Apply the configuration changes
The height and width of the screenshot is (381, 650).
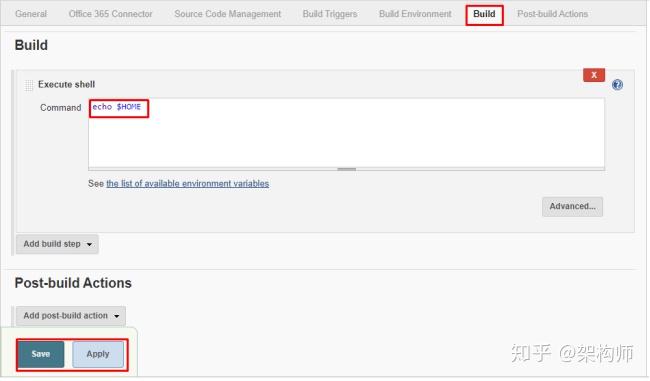point(98,354)
